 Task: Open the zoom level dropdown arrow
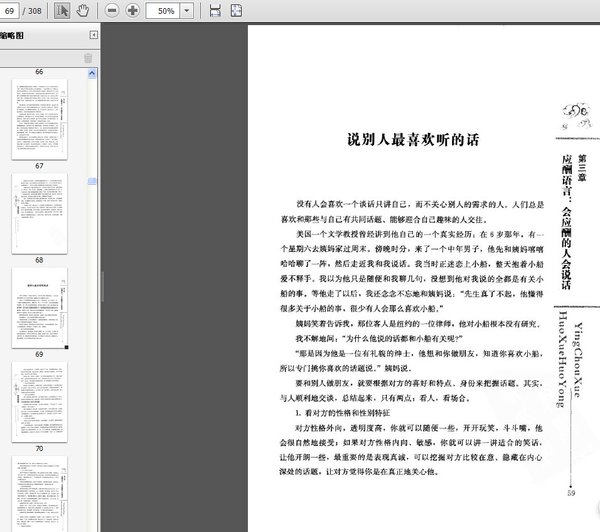point(187,11)
